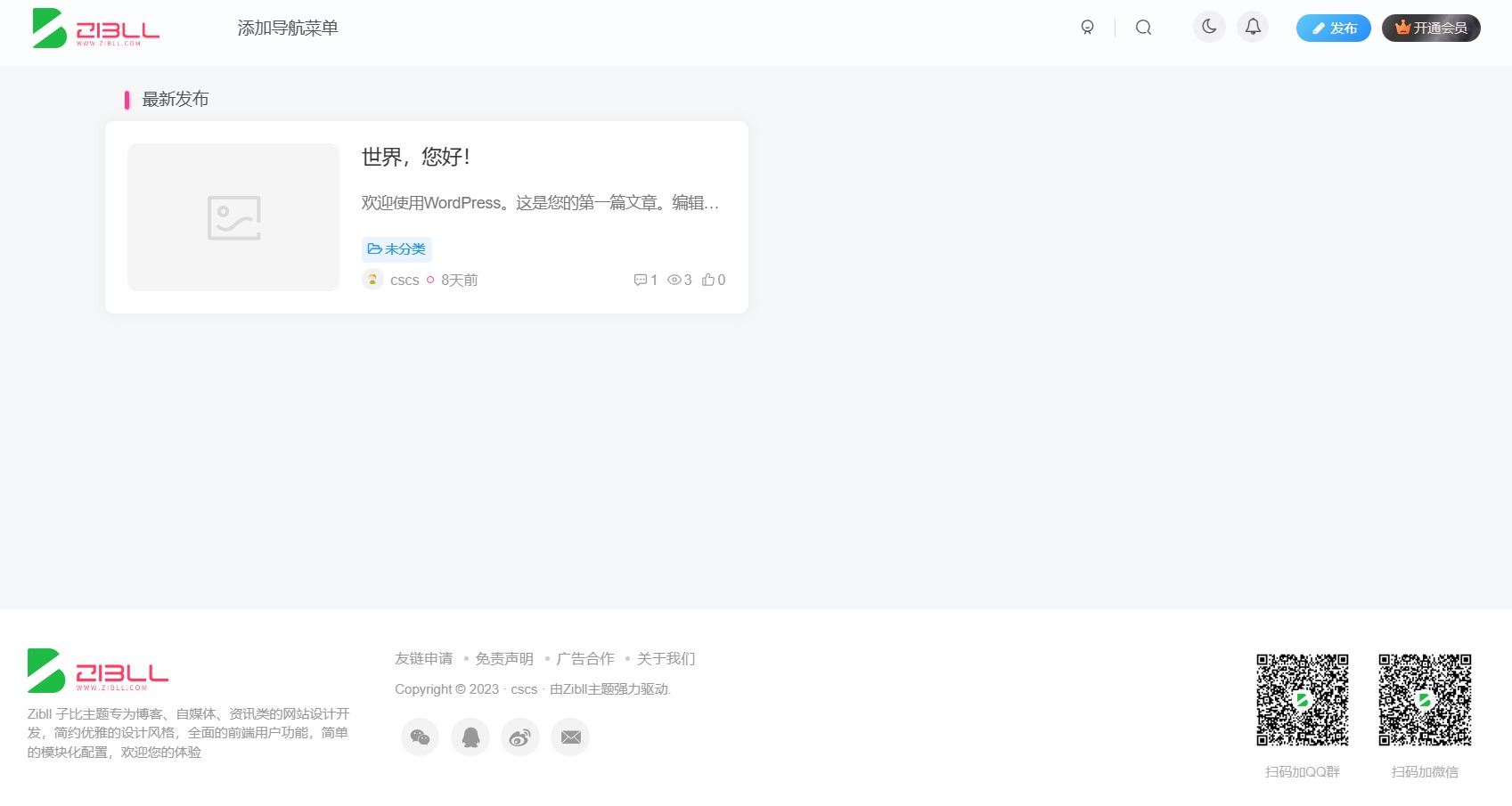Click the blue 发布 publish button
Screen dimensions: 1512x806
[x=1333, y=28]
